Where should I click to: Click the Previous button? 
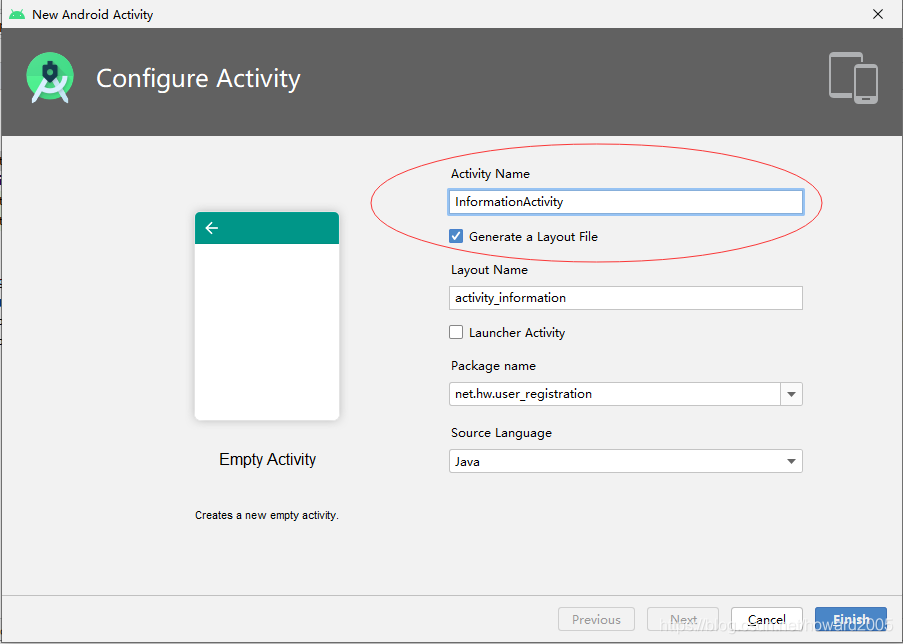[596, 619]
